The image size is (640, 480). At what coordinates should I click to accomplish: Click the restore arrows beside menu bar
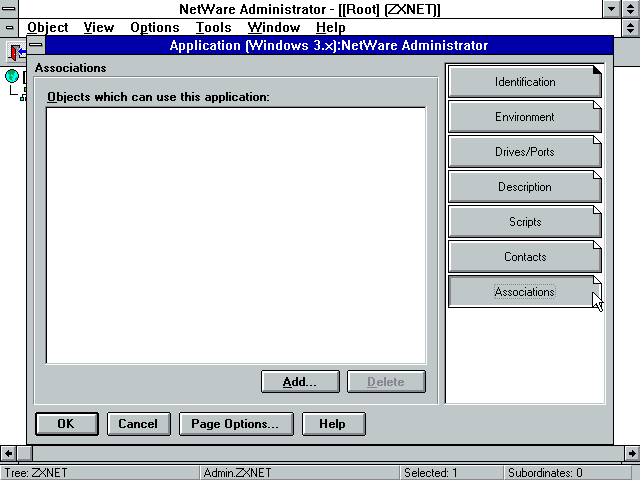tap(630, 27)
